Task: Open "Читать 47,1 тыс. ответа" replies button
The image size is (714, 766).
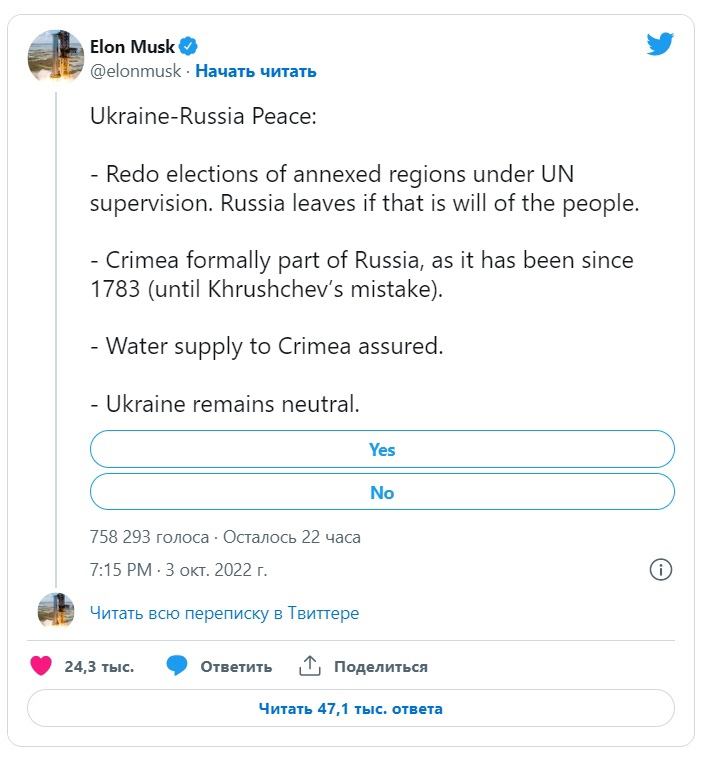Action: (350, 709)
